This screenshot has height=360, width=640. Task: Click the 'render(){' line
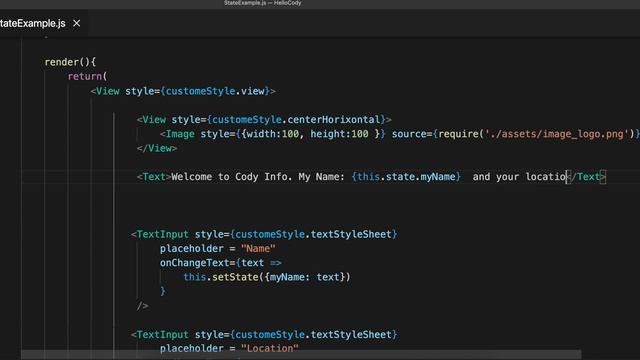70,62
